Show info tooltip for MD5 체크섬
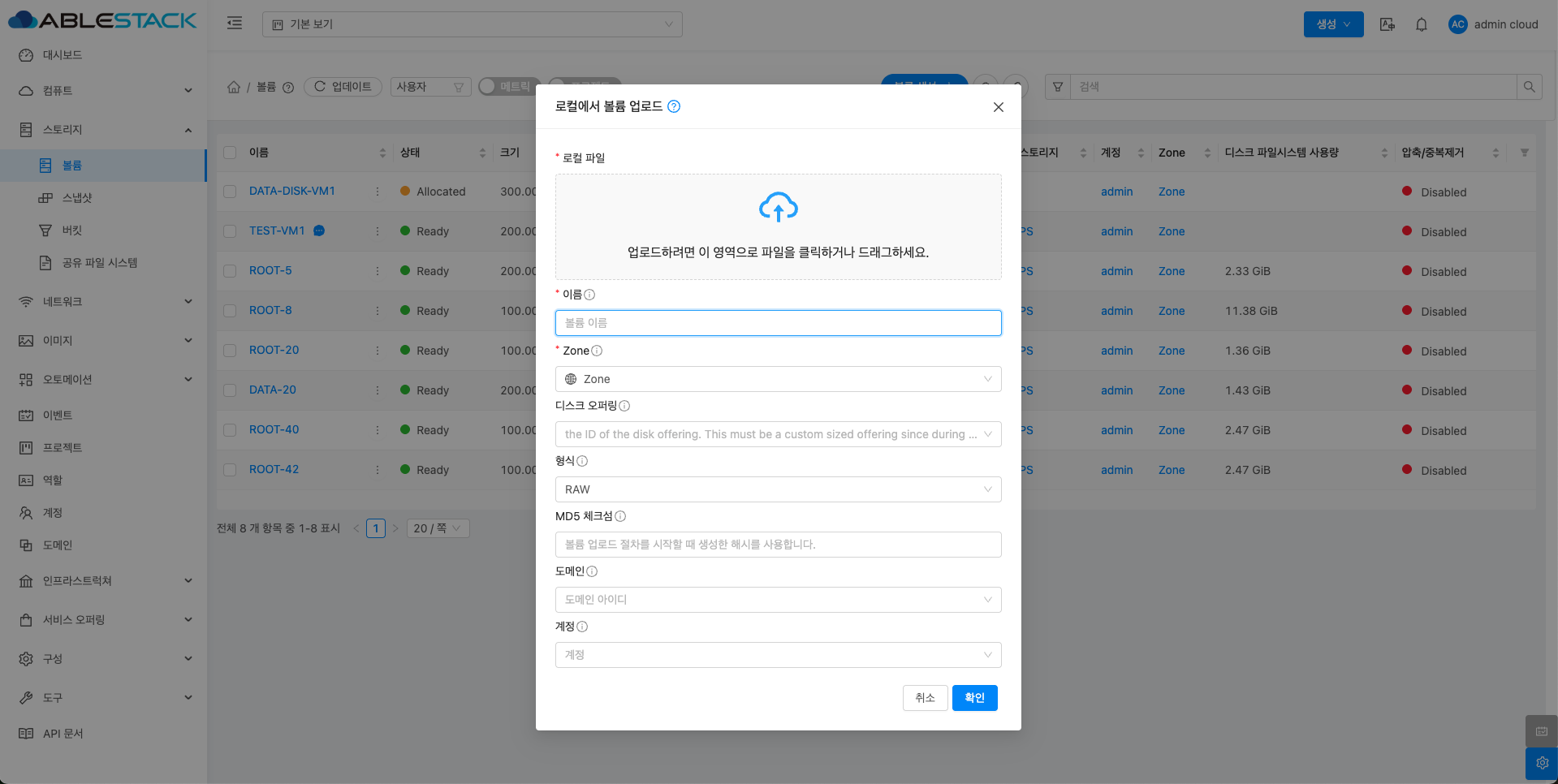1558x784 pixels. [x=620, y=516]
